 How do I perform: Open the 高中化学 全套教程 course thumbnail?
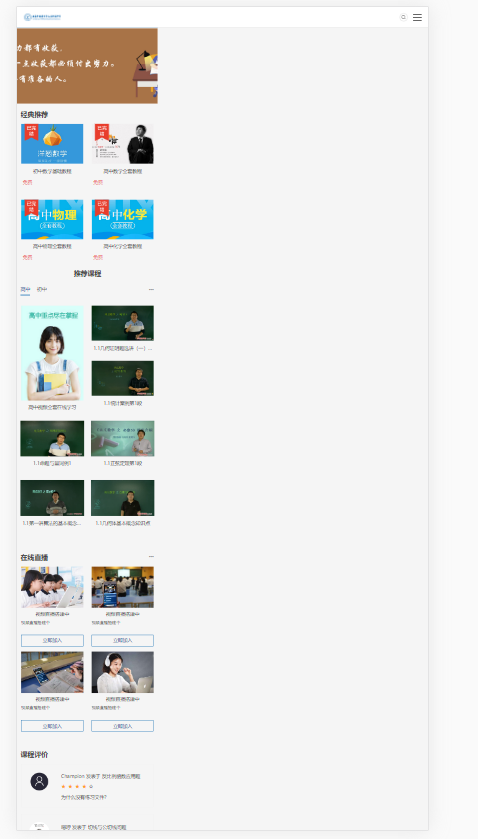[x=123, y=219]
